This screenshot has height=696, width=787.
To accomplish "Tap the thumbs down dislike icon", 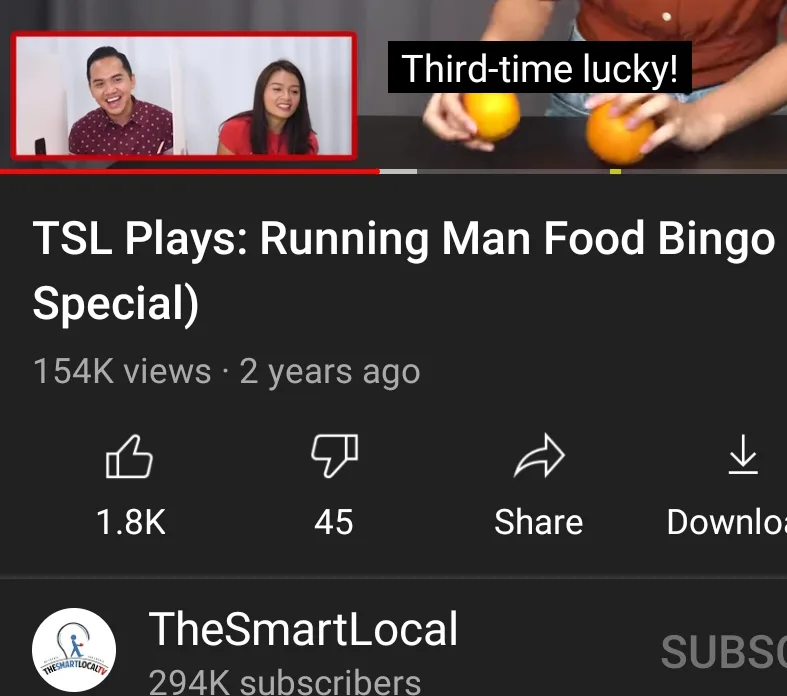I will coord(334,456).
